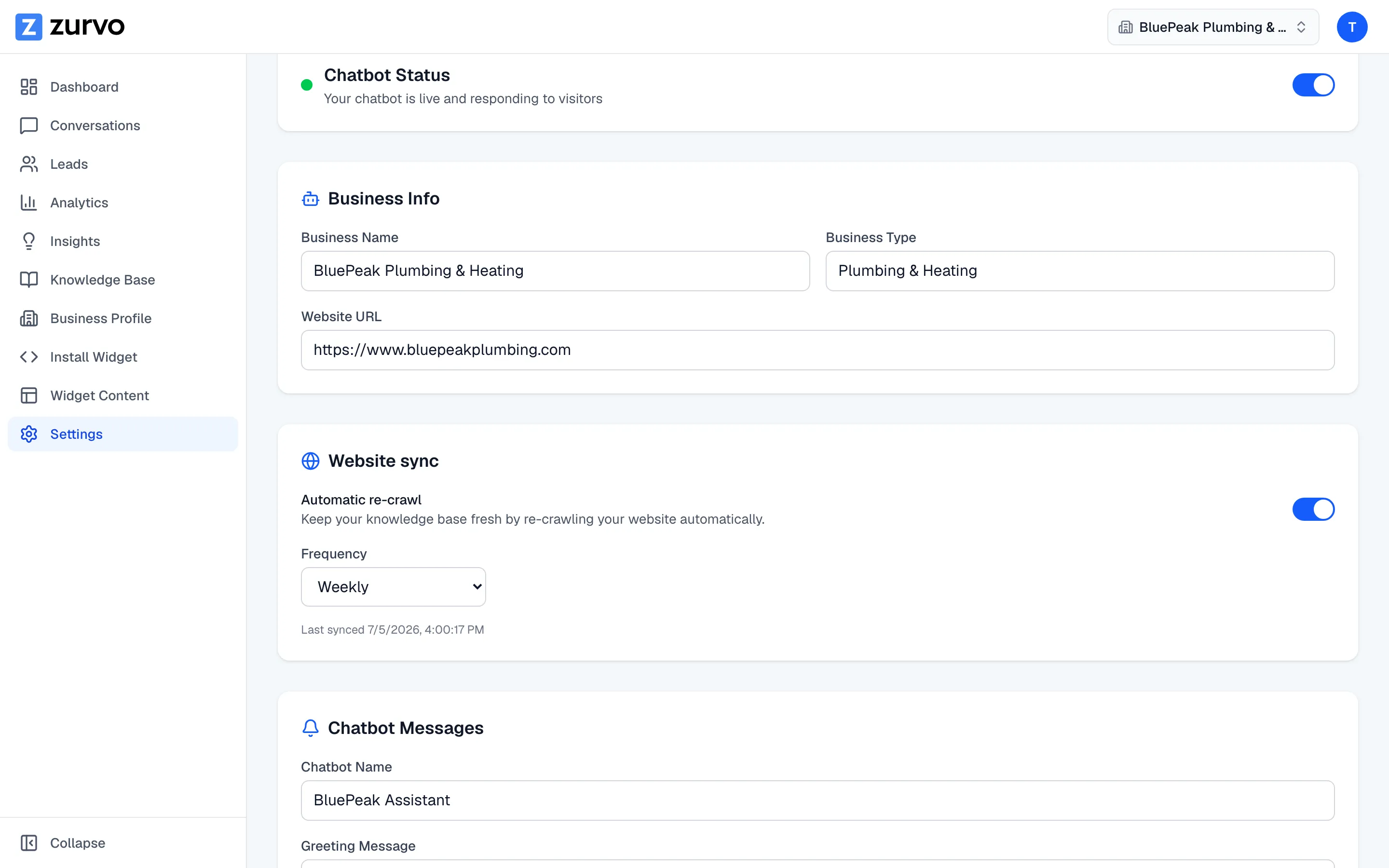Click the Leads people icon
1389x868 pixels.
pos(29,163)
